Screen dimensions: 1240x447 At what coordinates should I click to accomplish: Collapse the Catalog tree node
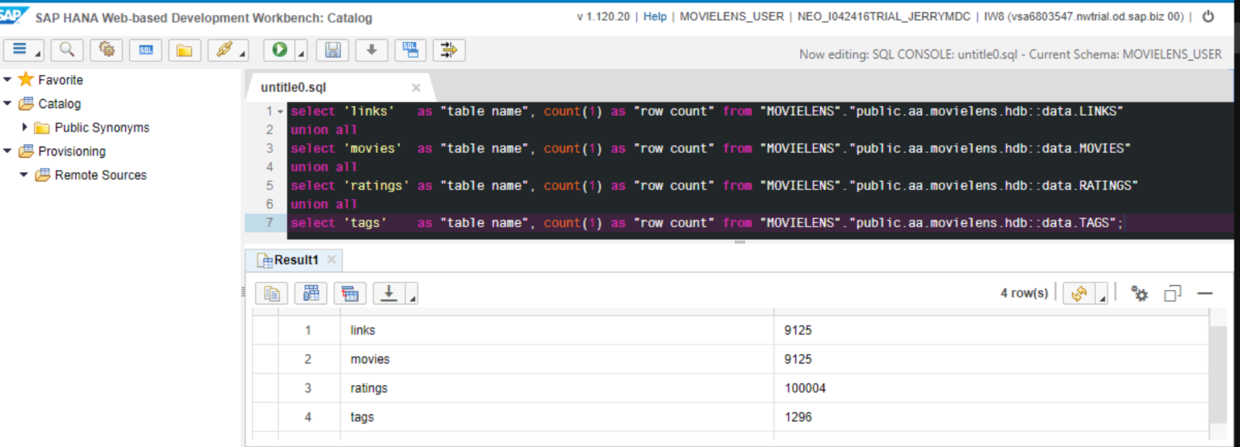click(x=8, y=104)
